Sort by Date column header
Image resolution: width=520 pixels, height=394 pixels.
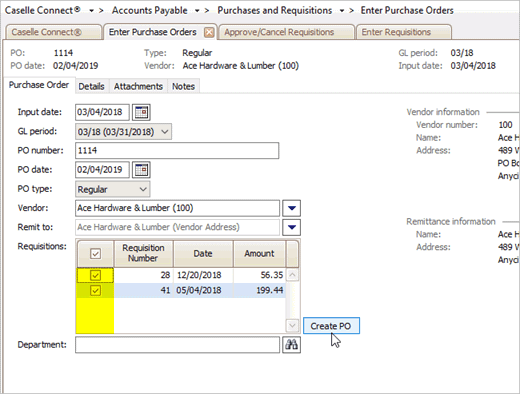203,253
